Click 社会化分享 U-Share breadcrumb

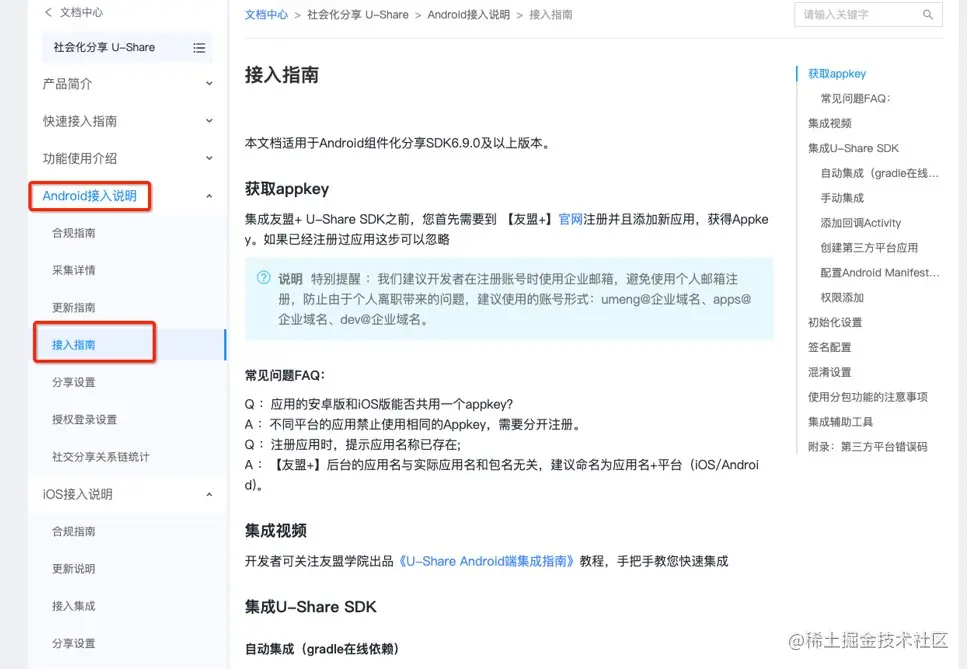(x=357, y=14)
